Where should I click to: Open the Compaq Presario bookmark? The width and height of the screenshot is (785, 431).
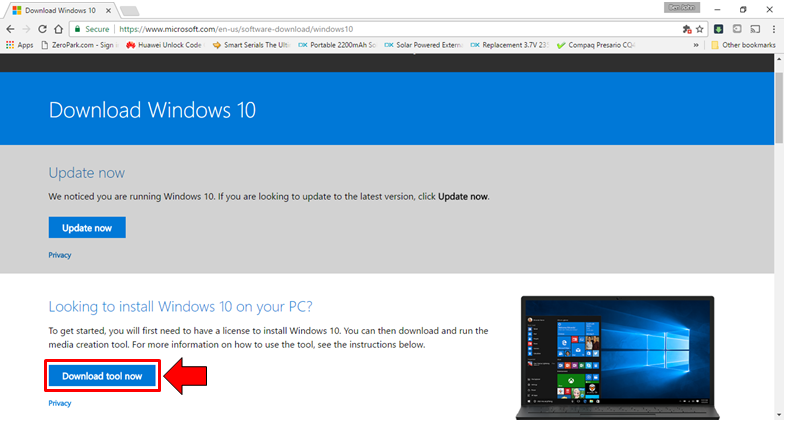coord(596,45)
